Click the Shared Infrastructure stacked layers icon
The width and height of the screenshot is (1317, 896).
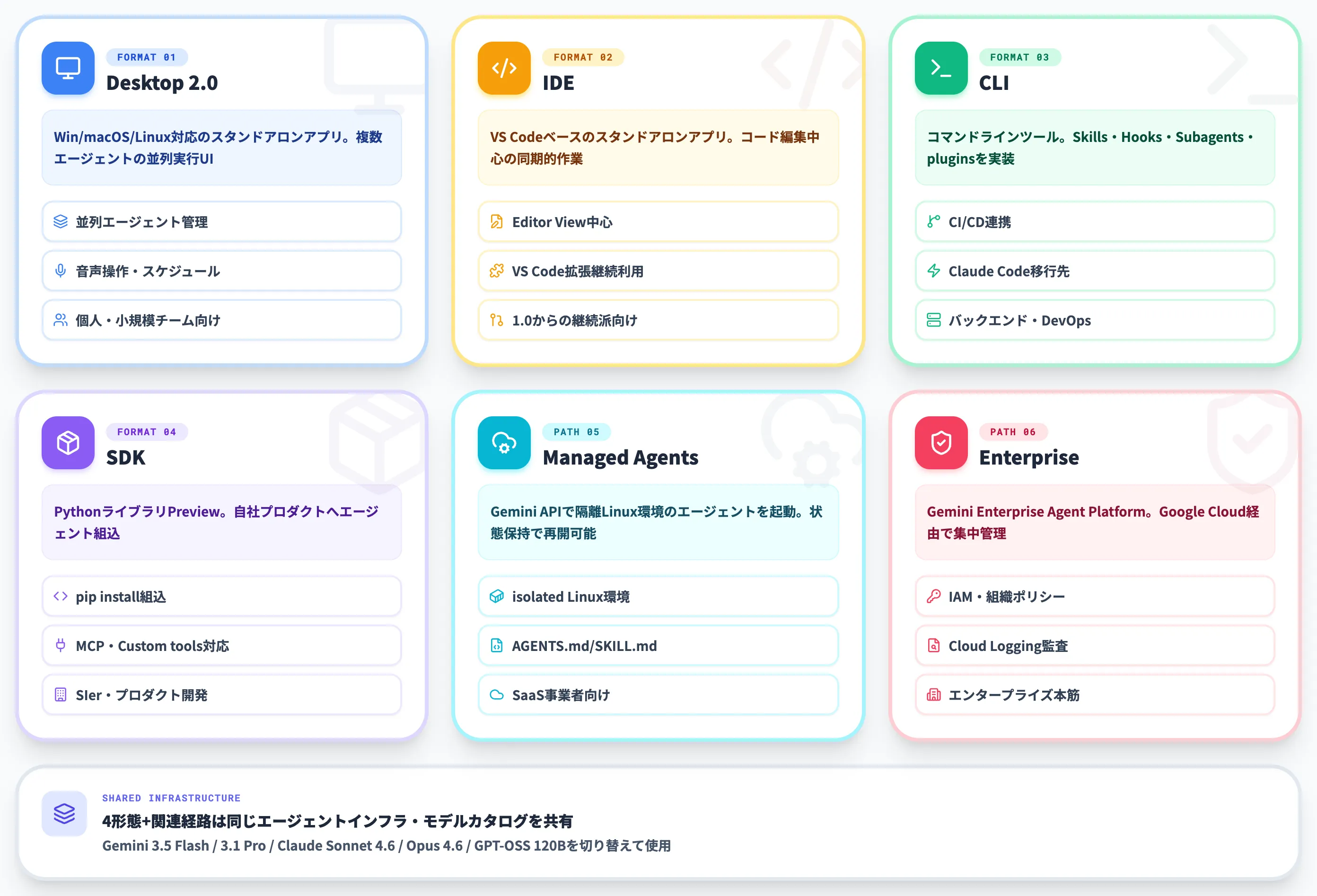point(64,814)
